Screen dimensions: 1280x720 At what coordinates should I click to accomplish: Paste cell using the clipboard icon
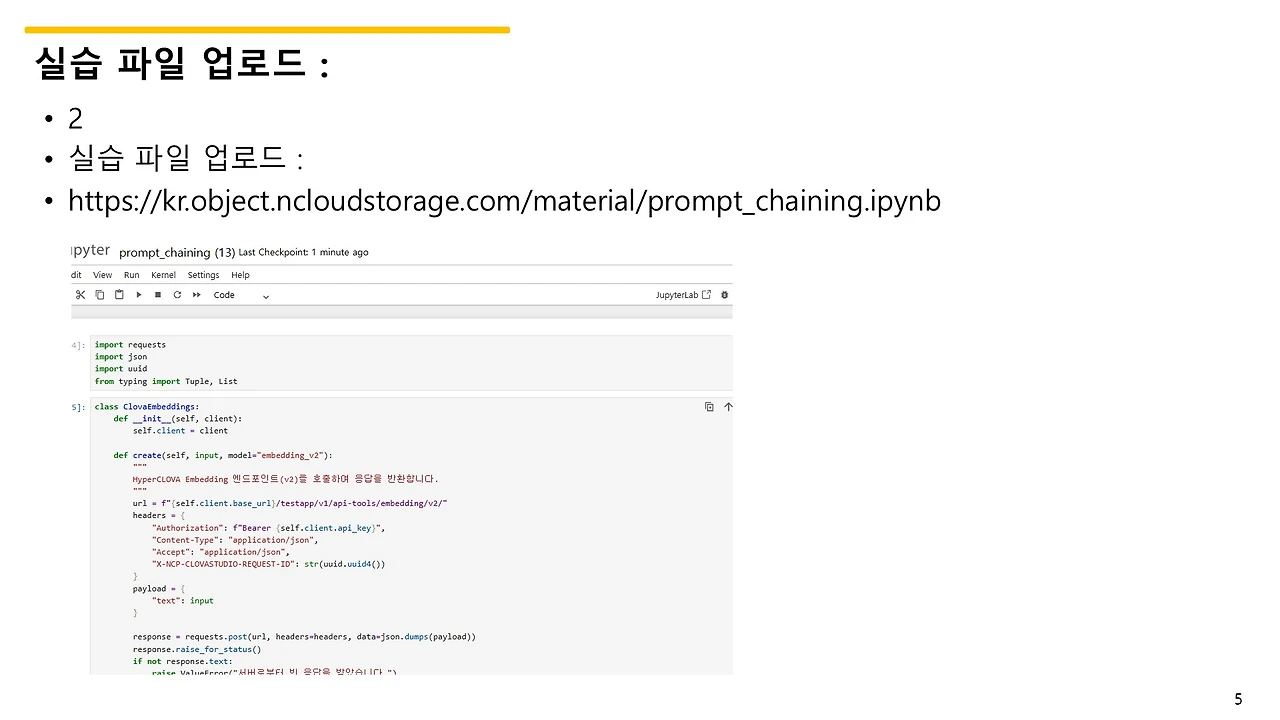[x=119, y=295]
